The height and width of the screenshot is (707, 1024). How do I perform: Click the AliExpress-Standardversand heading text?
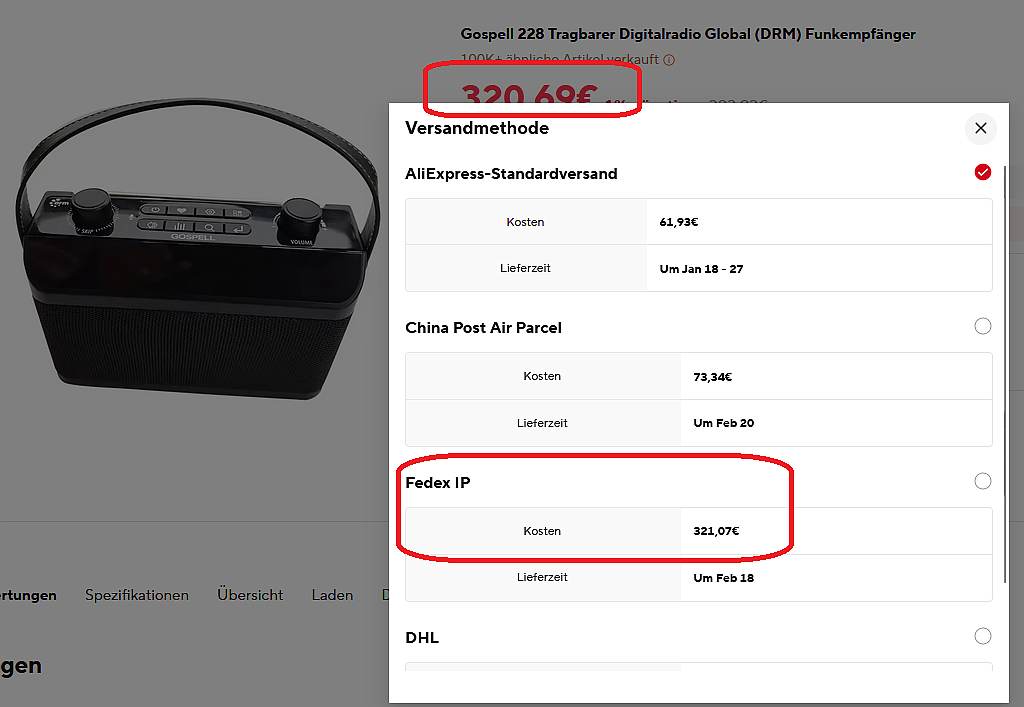pyautogui.click(x=511, y=174)
